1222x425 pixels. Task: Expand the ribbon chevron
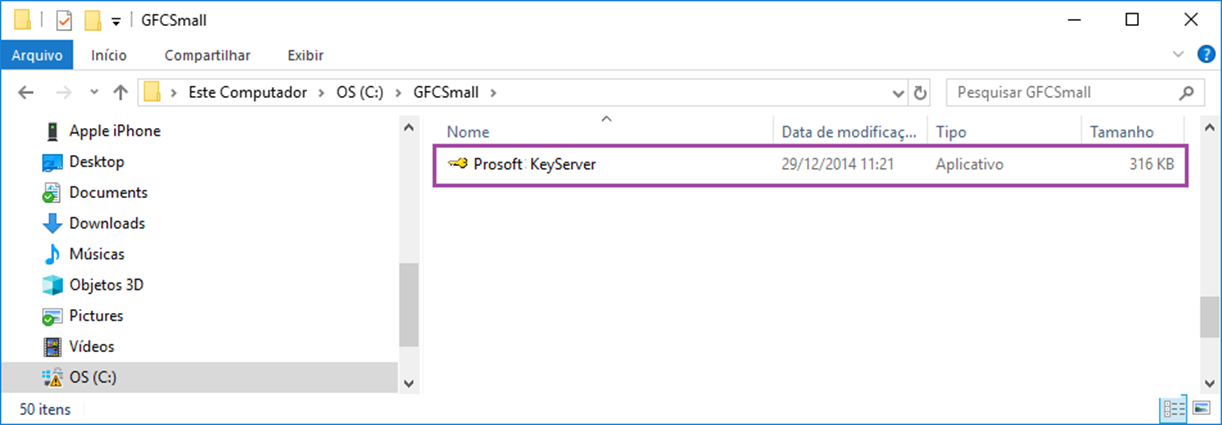point(1177,55)
